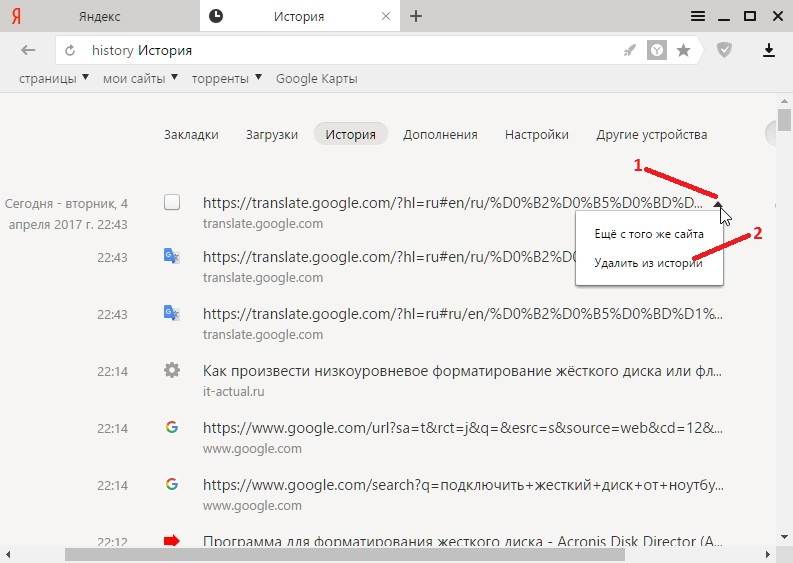Open the Настройки tab

[536, 134]
